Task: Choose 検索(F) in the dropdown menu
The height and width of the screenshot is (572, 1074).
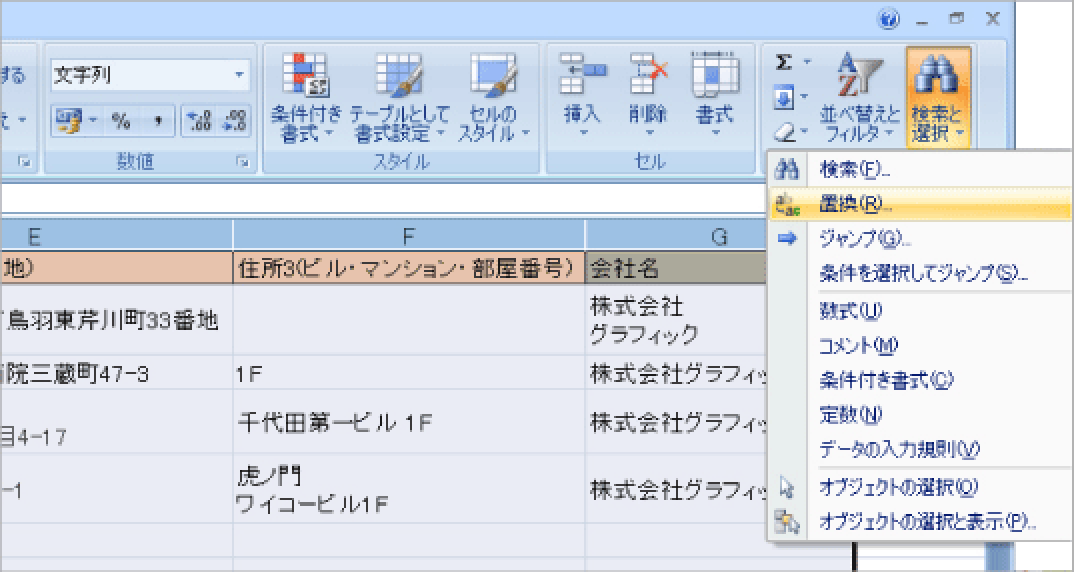Action: tap(853, 170)
